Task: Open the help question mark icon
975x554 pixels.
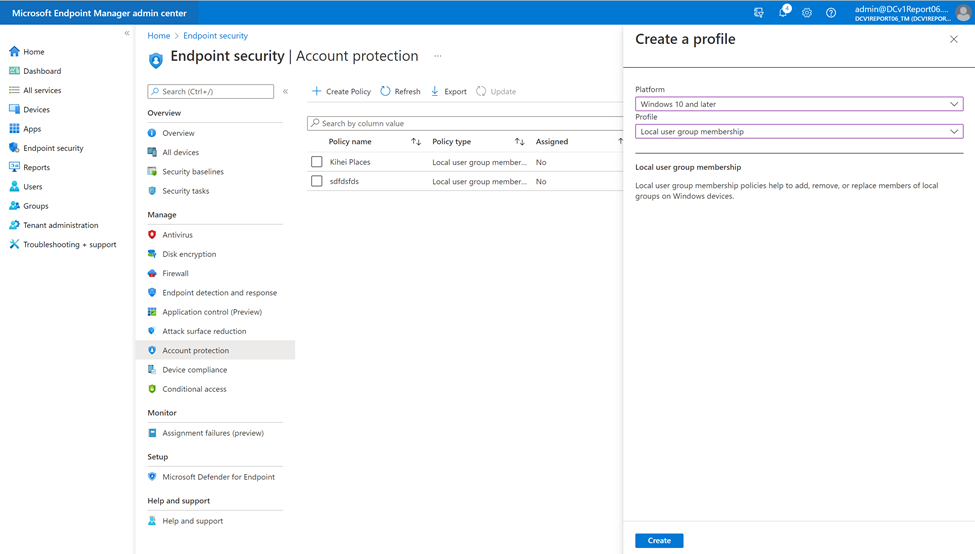Action: coord(831,12)
